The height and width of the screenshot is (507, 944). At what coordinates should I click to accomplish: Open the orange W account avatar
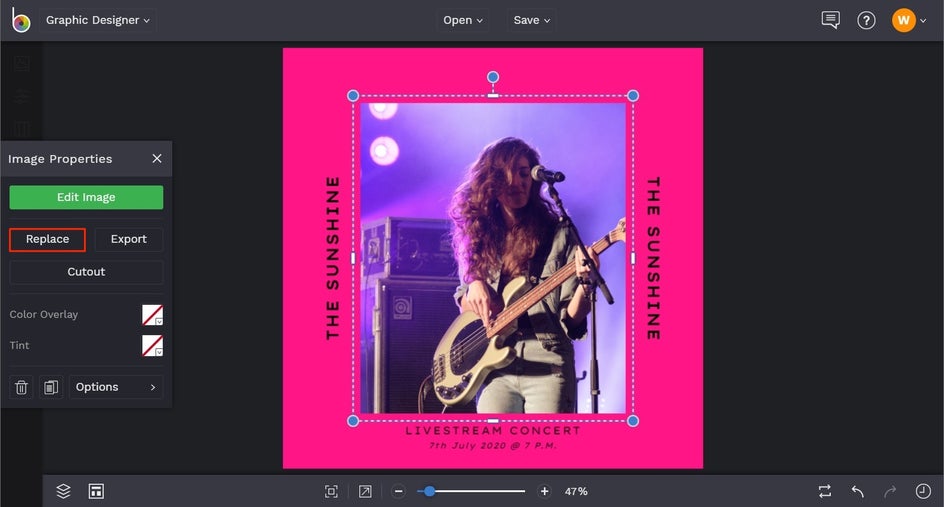pos(904,20)
